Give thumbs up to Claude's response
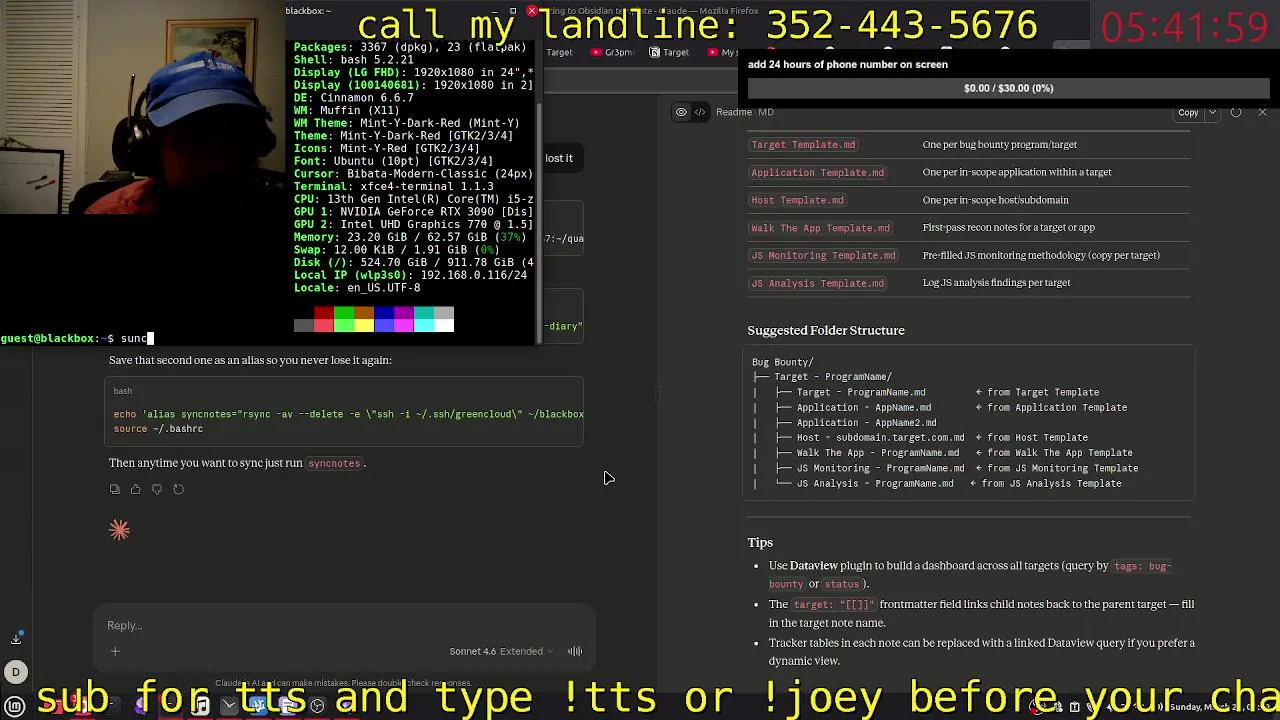The height and width of the screenshot is (720, 1280). click(x=136, y=489)
